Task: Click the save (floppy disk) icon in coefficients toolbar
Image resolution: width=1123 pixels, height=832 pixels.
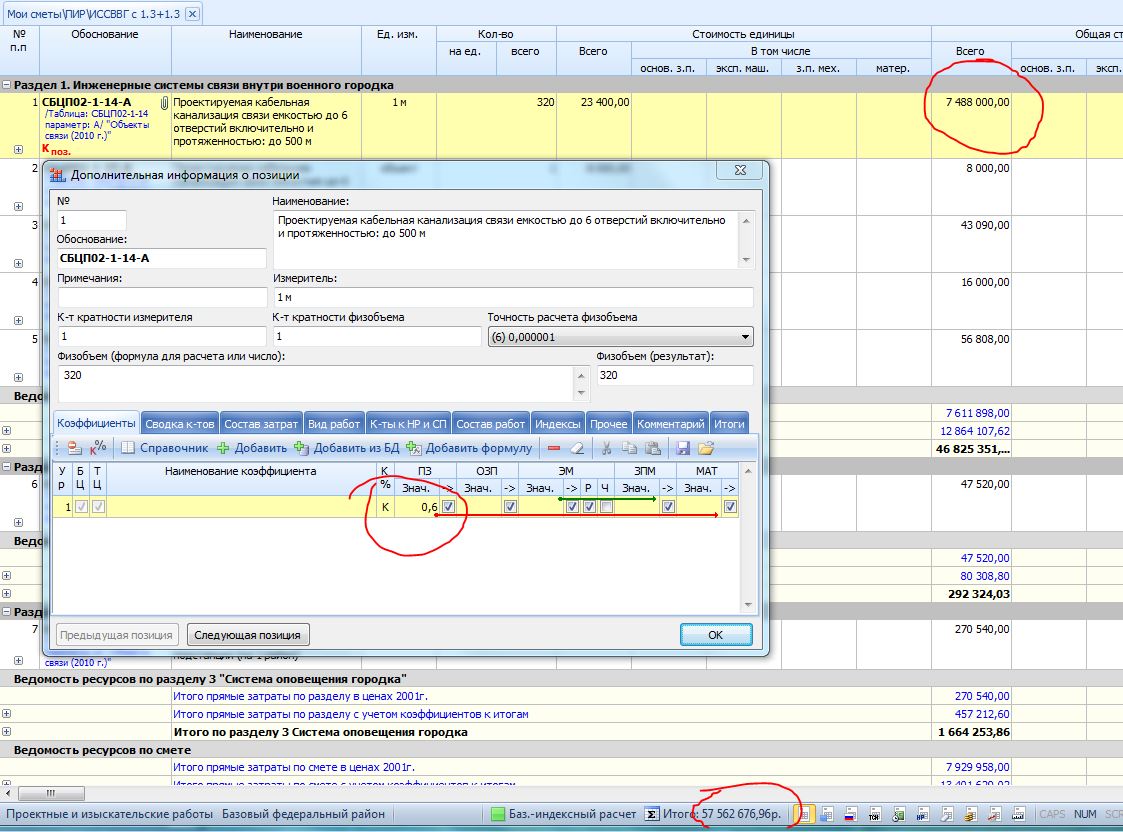Action: [x=683, y=448]
